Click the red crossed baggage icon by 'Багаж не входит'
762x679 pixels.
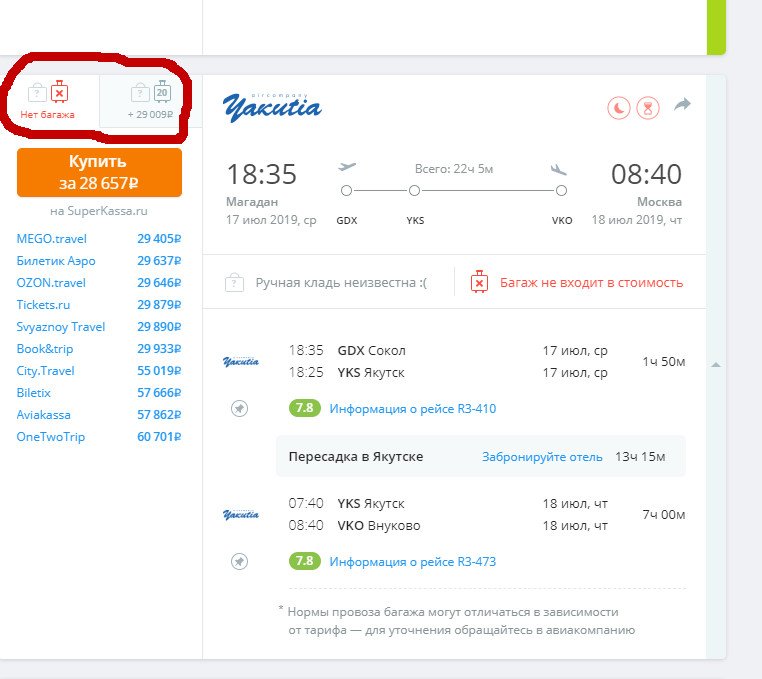(479, 282)
